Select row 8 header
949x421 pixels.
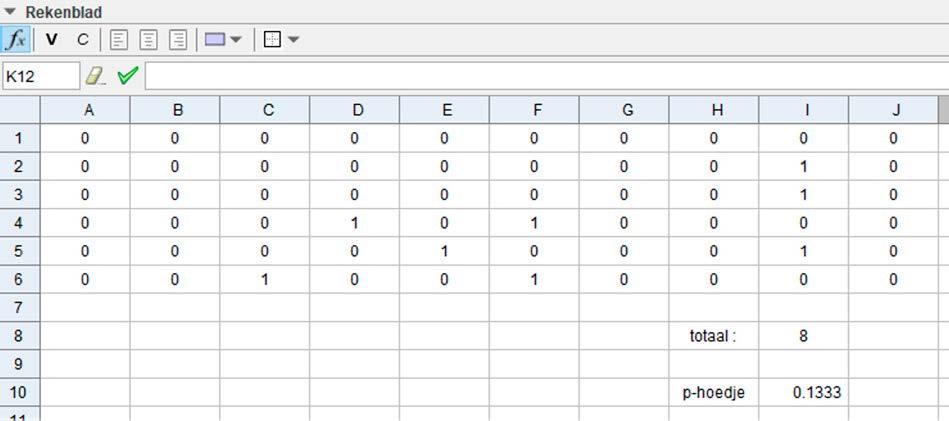pos(19,336)
